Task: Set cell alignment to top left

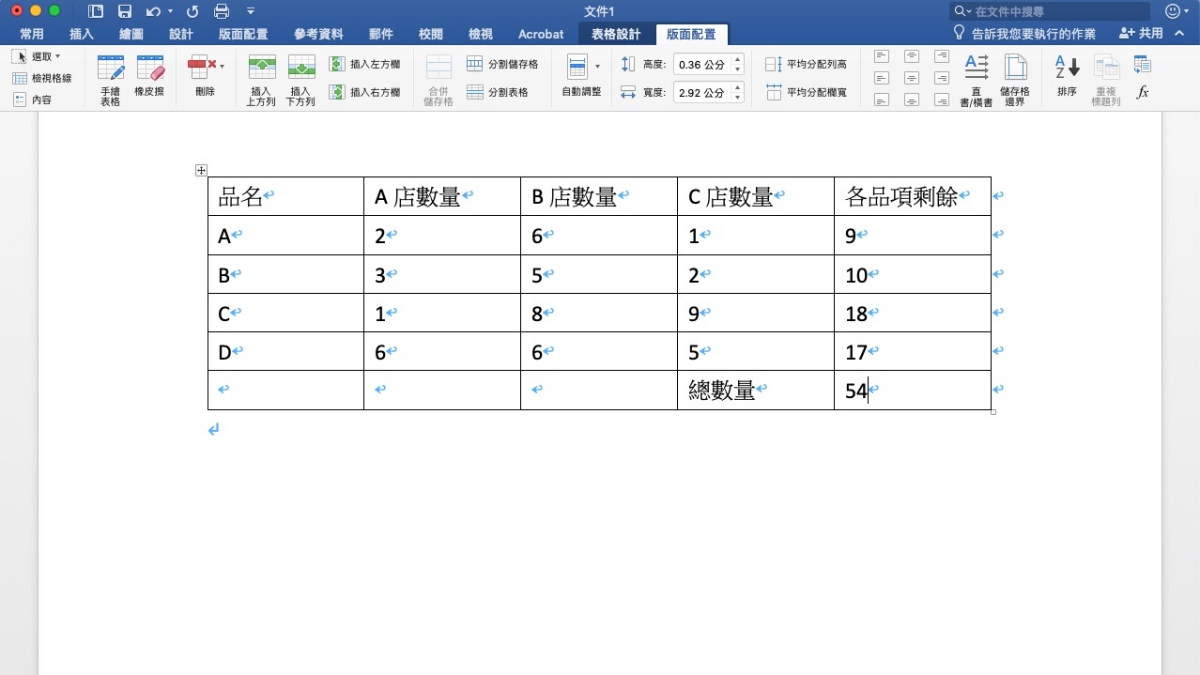Action: pyautogui.click(x=881, y=56)
